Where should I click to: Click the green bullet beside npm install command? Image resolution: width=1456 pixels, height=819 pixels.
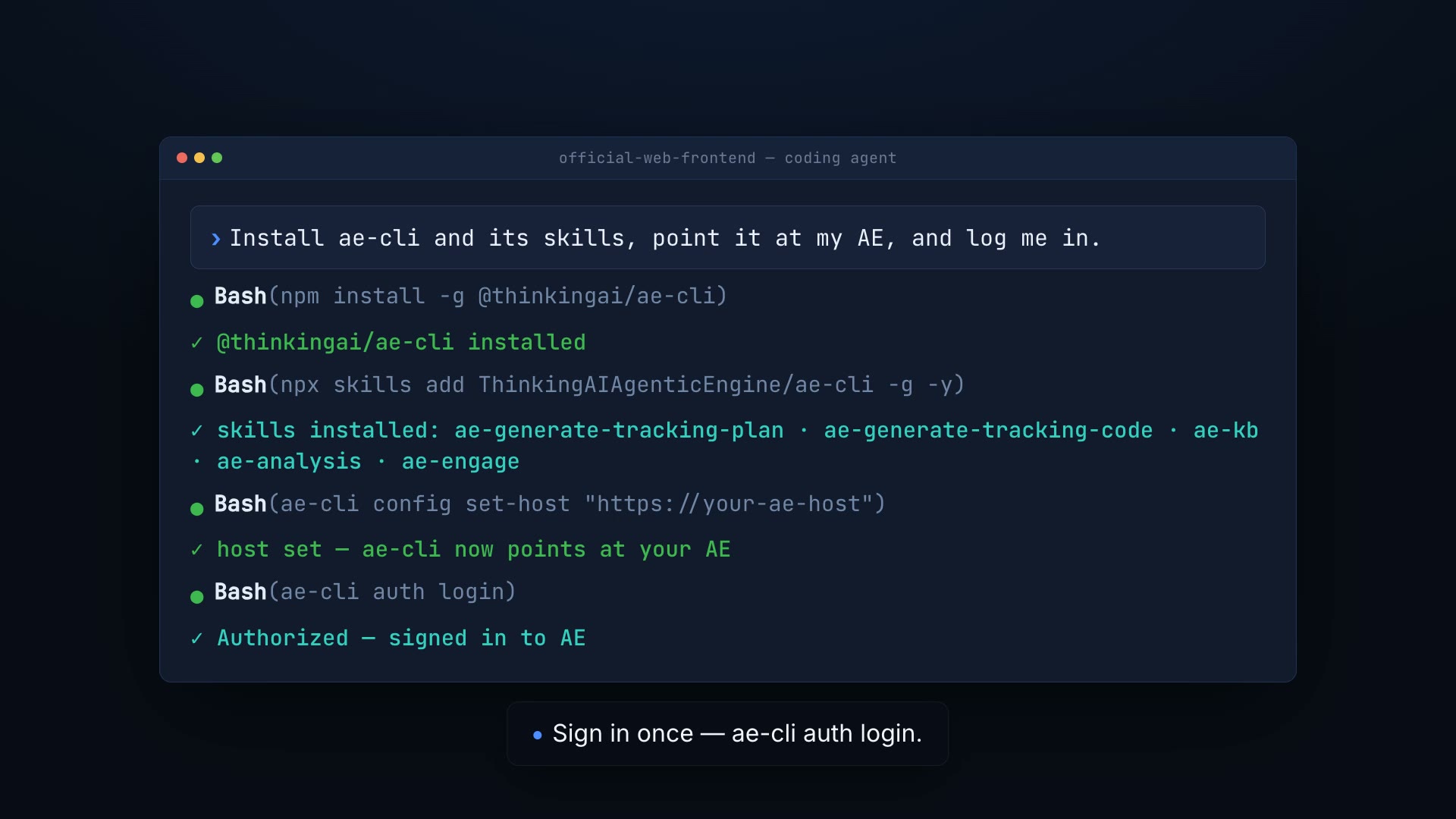(197, 301)
